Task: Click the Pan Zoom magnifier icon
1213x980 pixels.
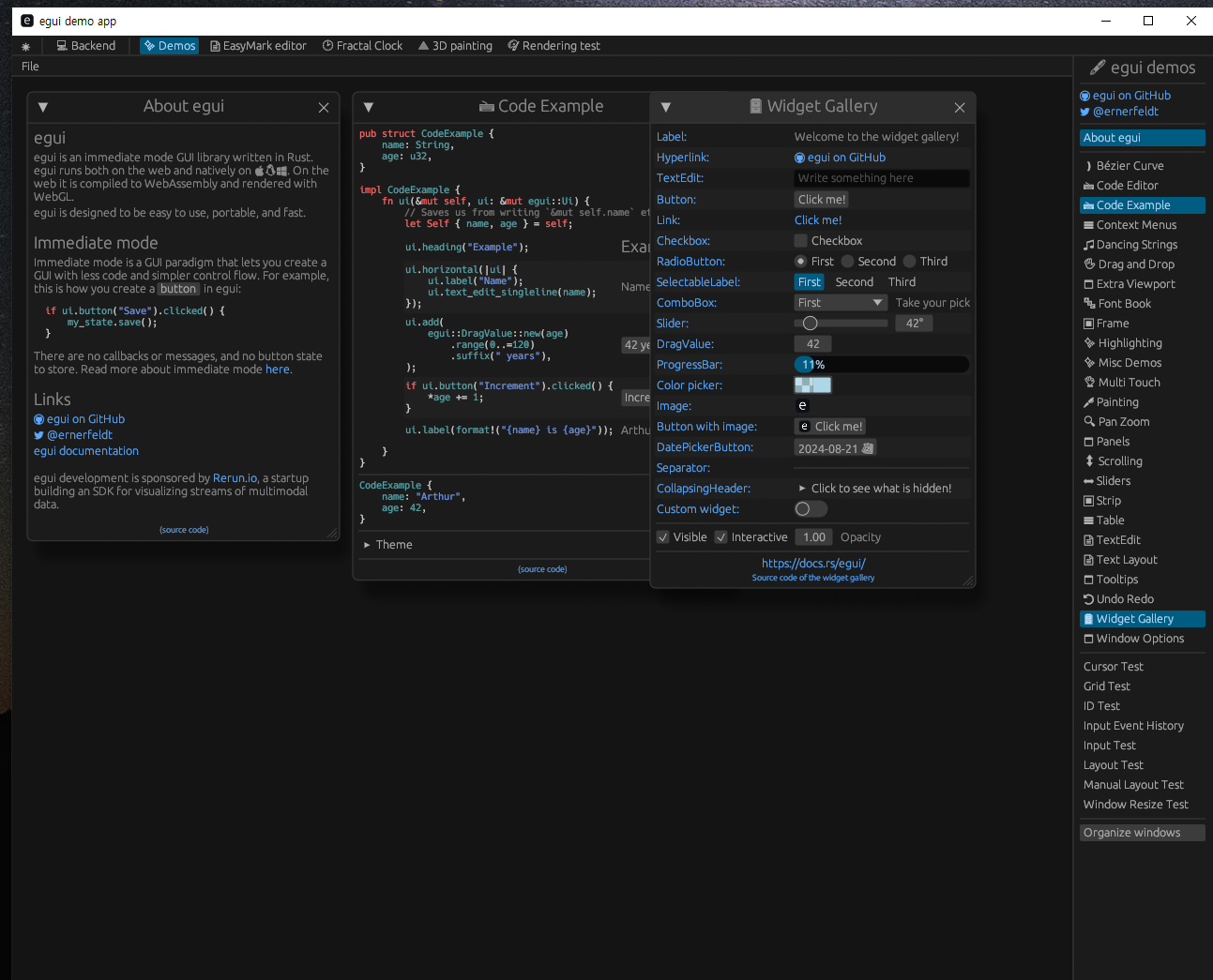Action: click(1090, 422)
